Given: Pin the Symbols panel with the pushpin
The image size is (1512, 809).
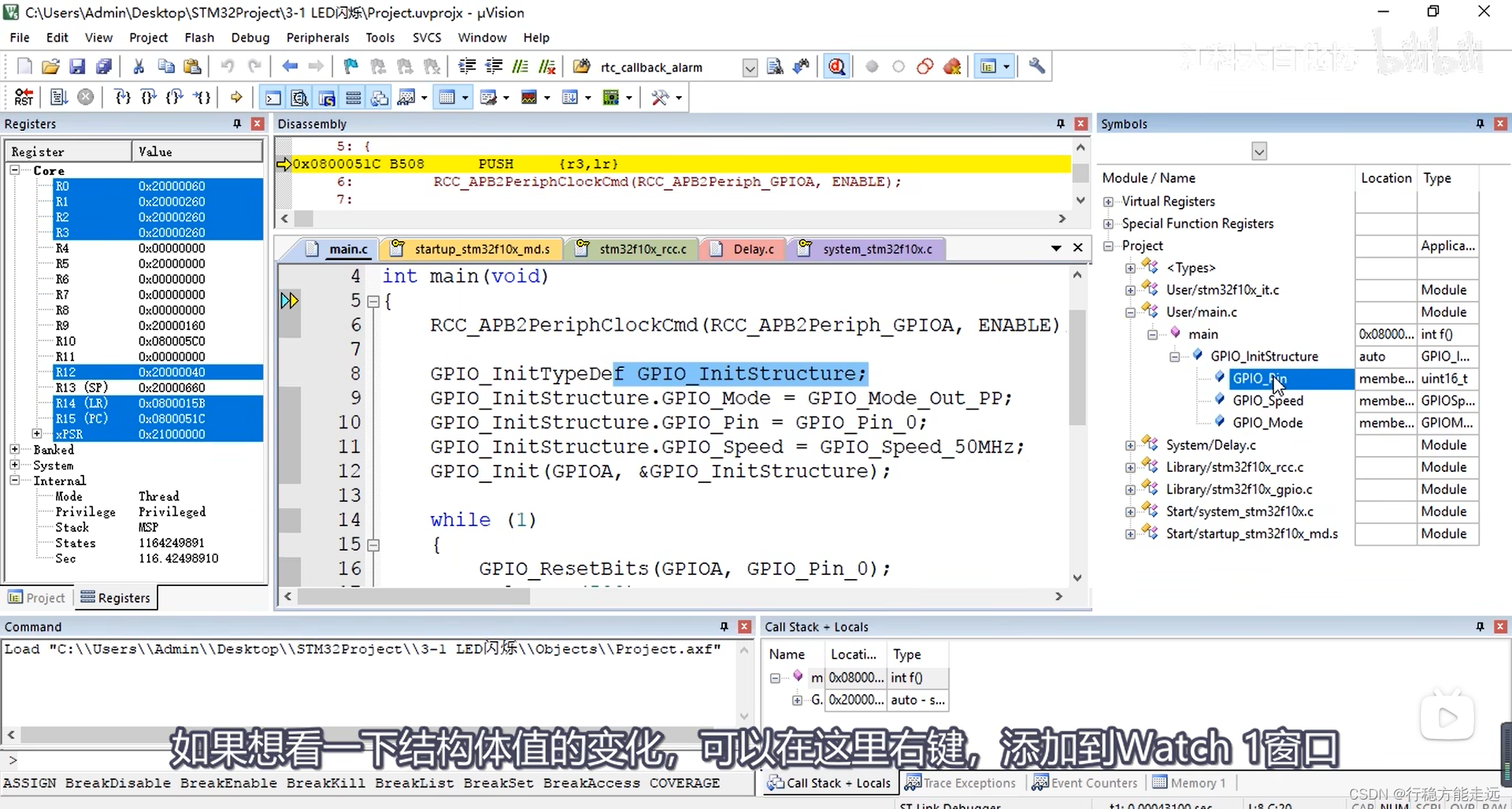Looking at the screenshot, I should 1480,124.
